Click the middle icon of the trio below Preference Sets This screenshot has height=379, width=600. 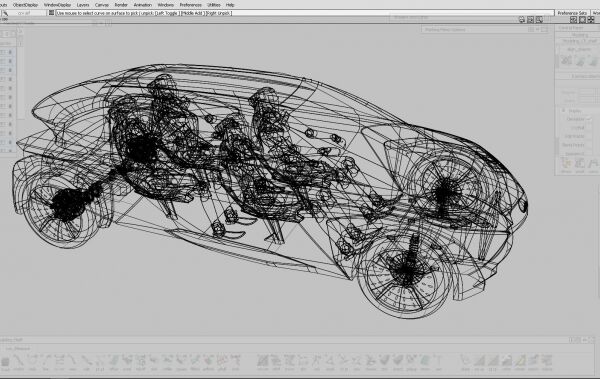[x=582, y=20]
